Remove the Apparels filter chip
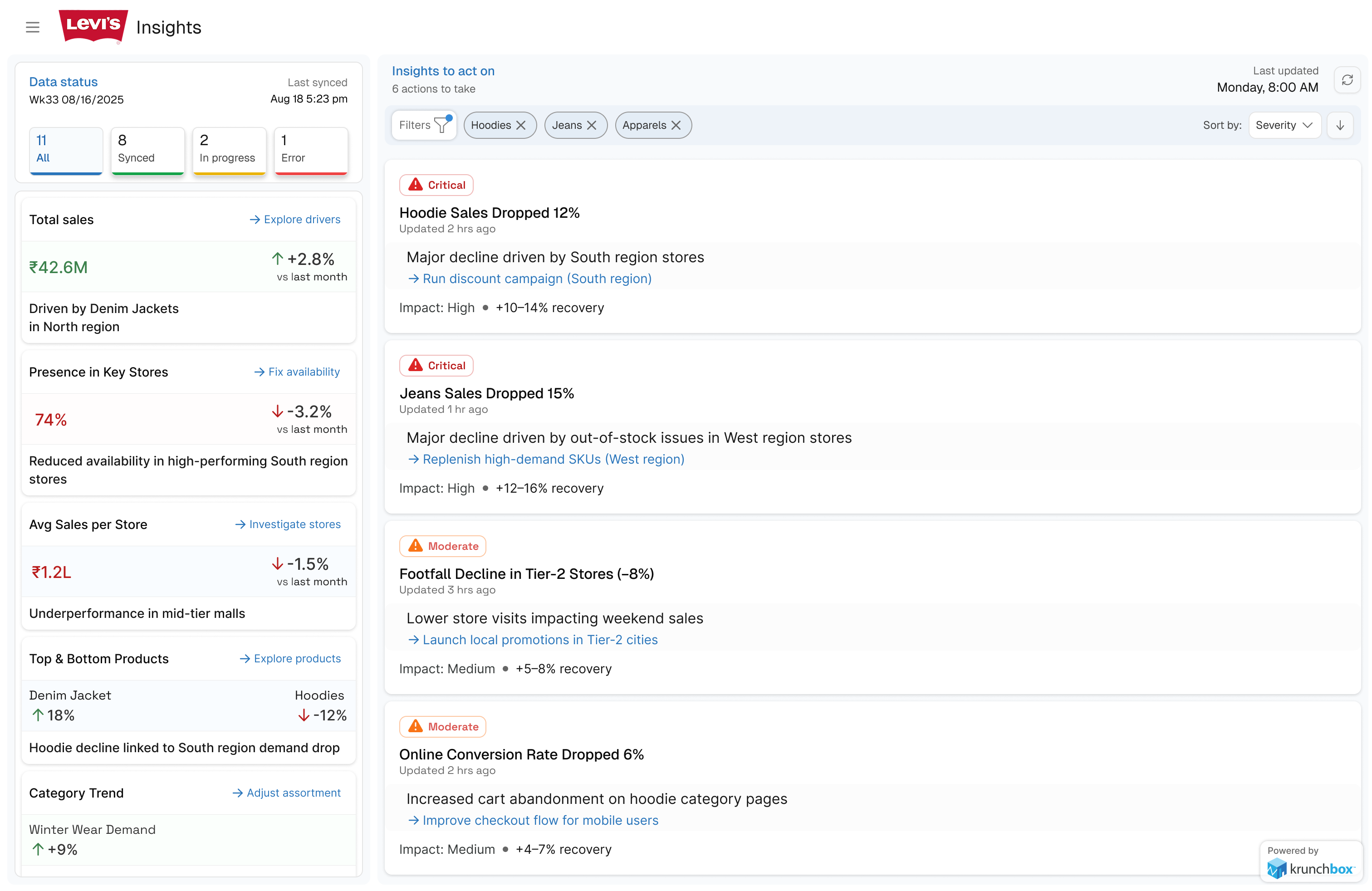This screenshot has width=1372, height=891. point(676,125)
